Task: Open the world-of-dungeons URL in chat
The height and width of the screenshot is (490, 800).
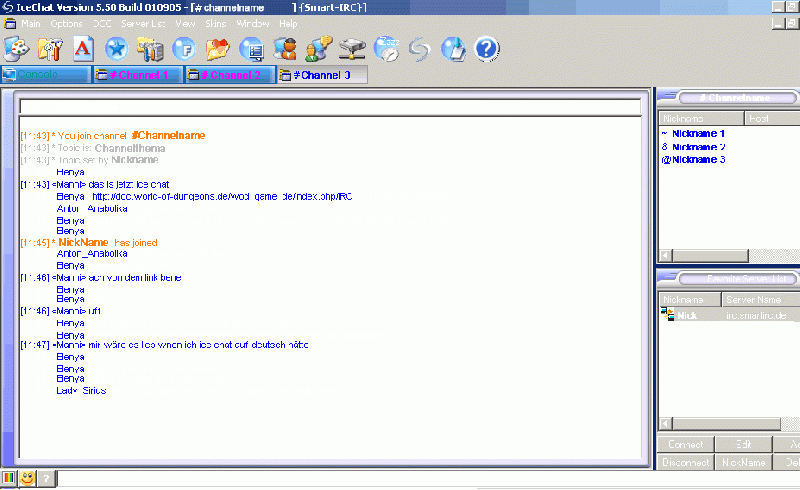Action: click(222, 197)
